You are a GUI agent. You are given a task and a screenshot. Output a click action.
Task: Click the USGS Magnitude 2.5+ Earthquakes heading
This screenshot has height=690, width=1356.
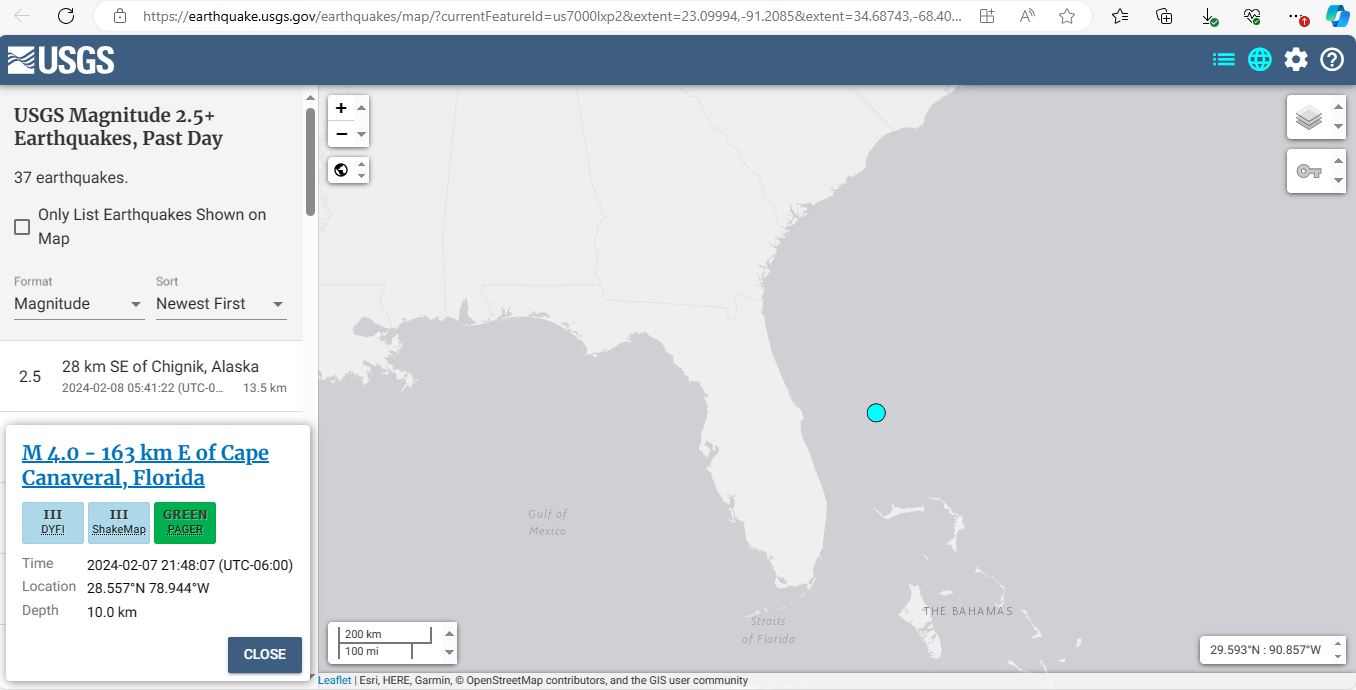118,127
